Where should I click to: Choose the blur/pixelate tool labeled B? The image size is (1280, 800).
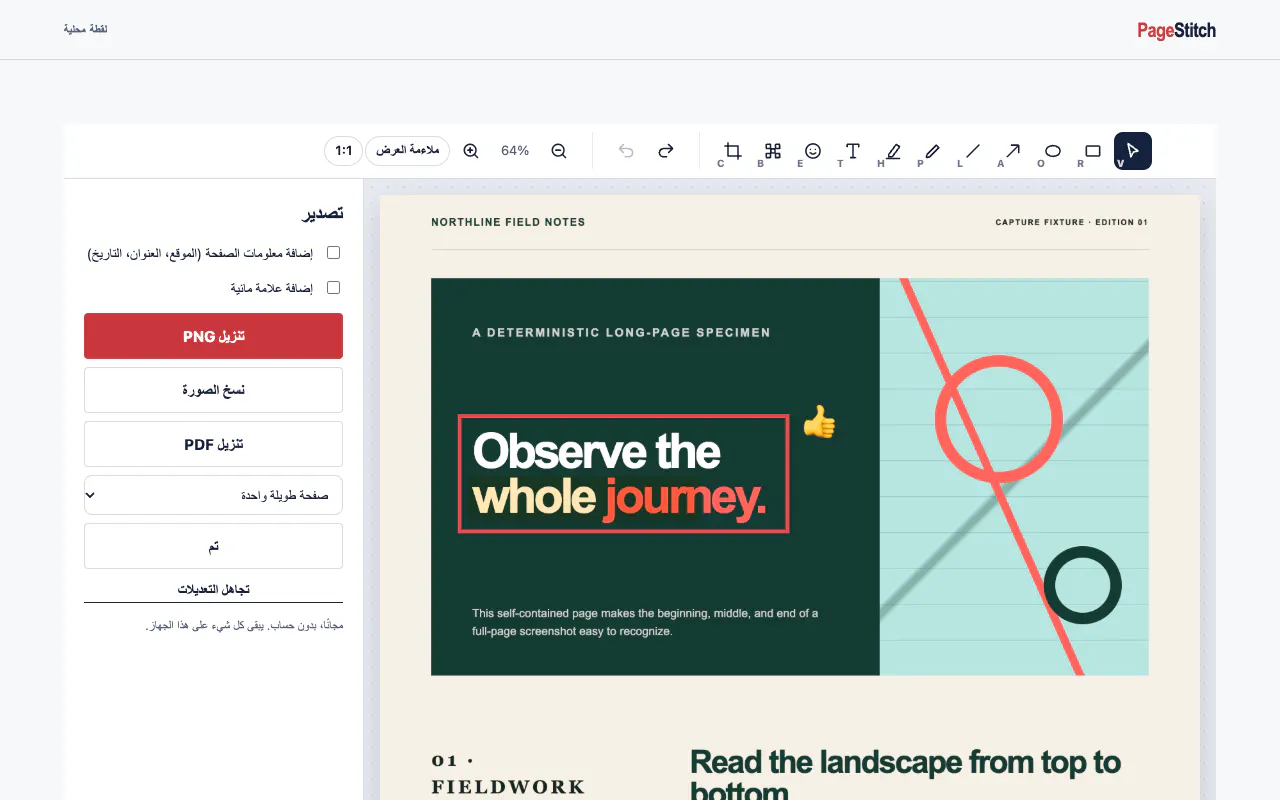pos(773,151)
